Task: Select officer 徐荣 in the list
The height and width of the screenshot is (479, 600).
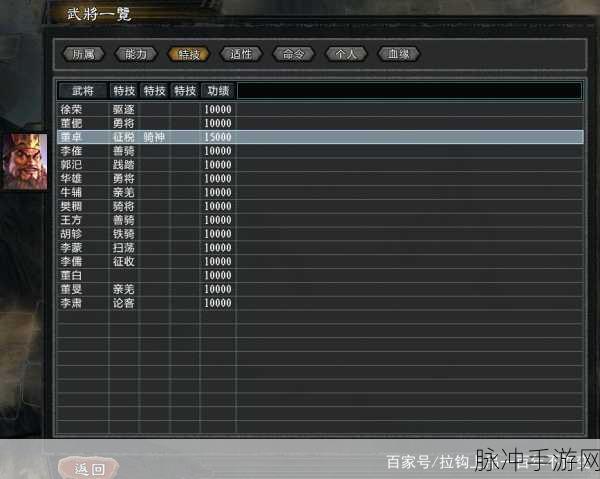Action: [x=71, y=109]
